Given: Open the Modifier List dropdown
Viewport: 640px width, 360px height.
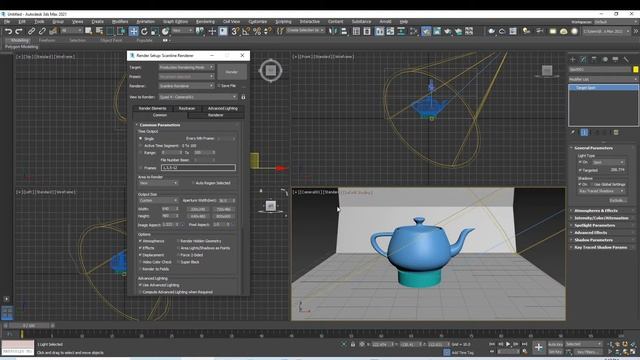Looking at the screenshot, I should pyautogui.click(x=603, y=79).
